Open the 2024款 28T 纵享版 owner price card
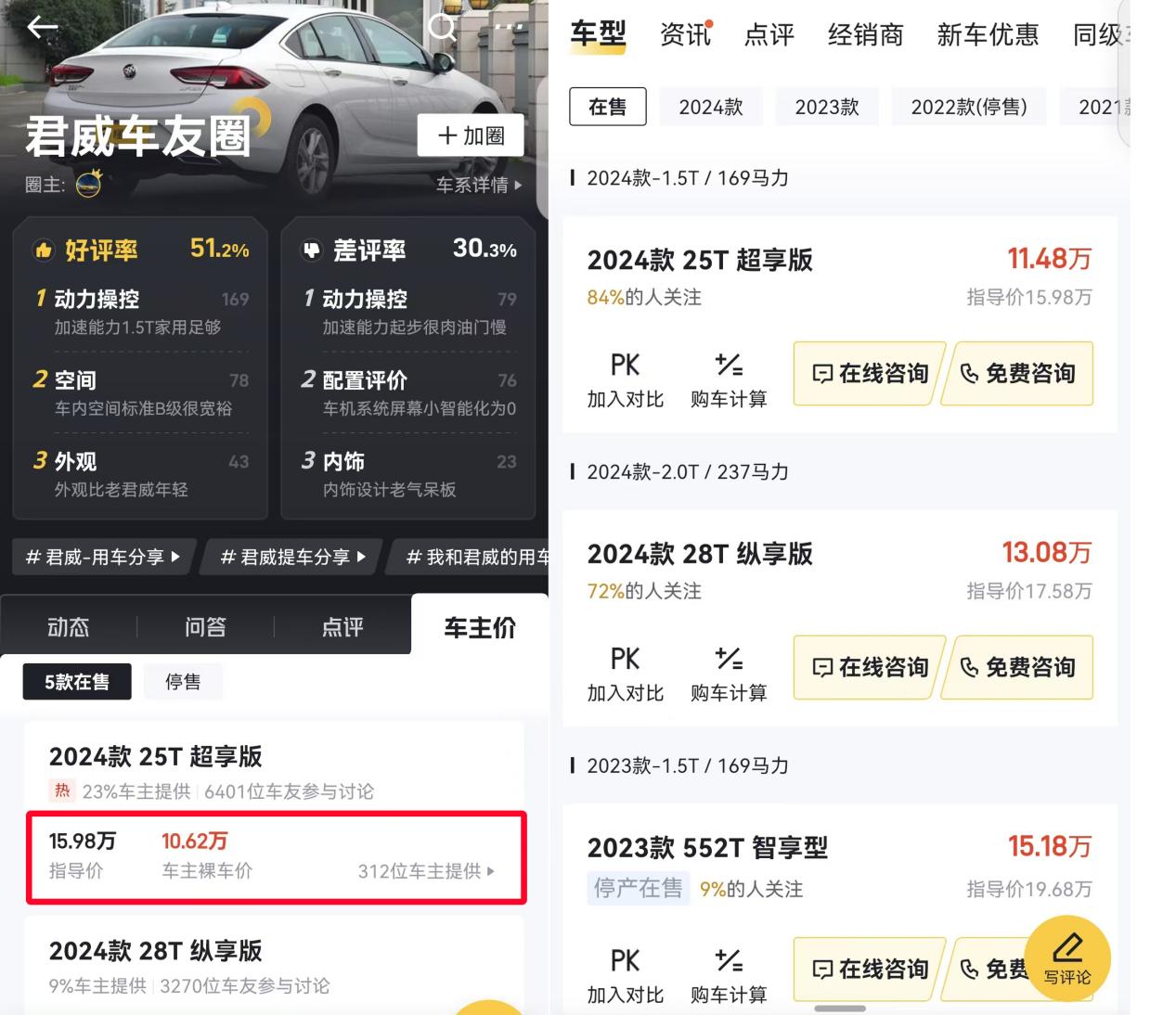 click(274, 966)
